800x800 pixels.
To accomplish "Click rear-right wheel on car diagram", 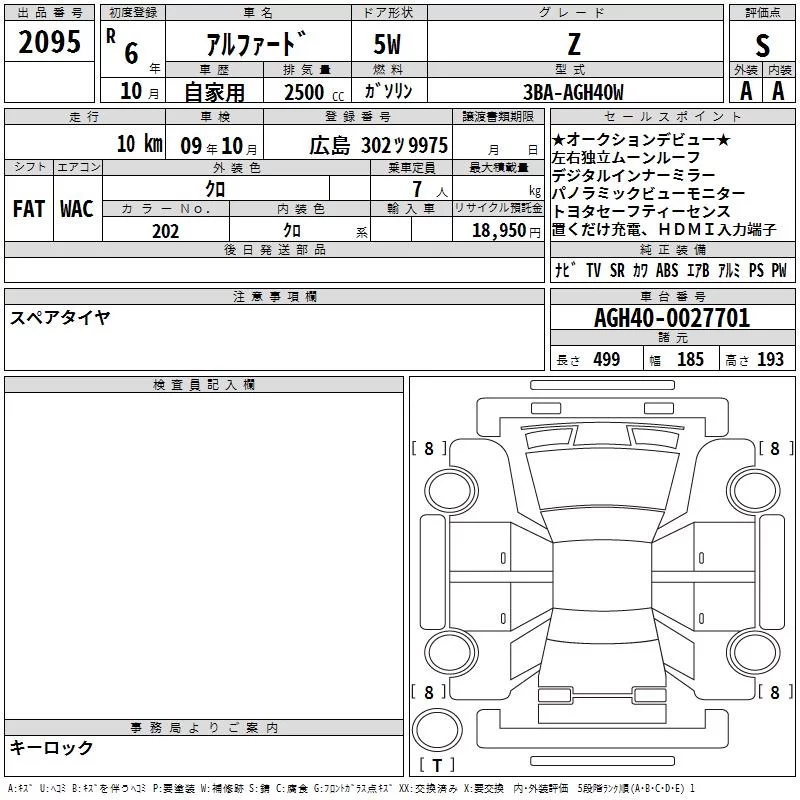I will tap(753, 653).
